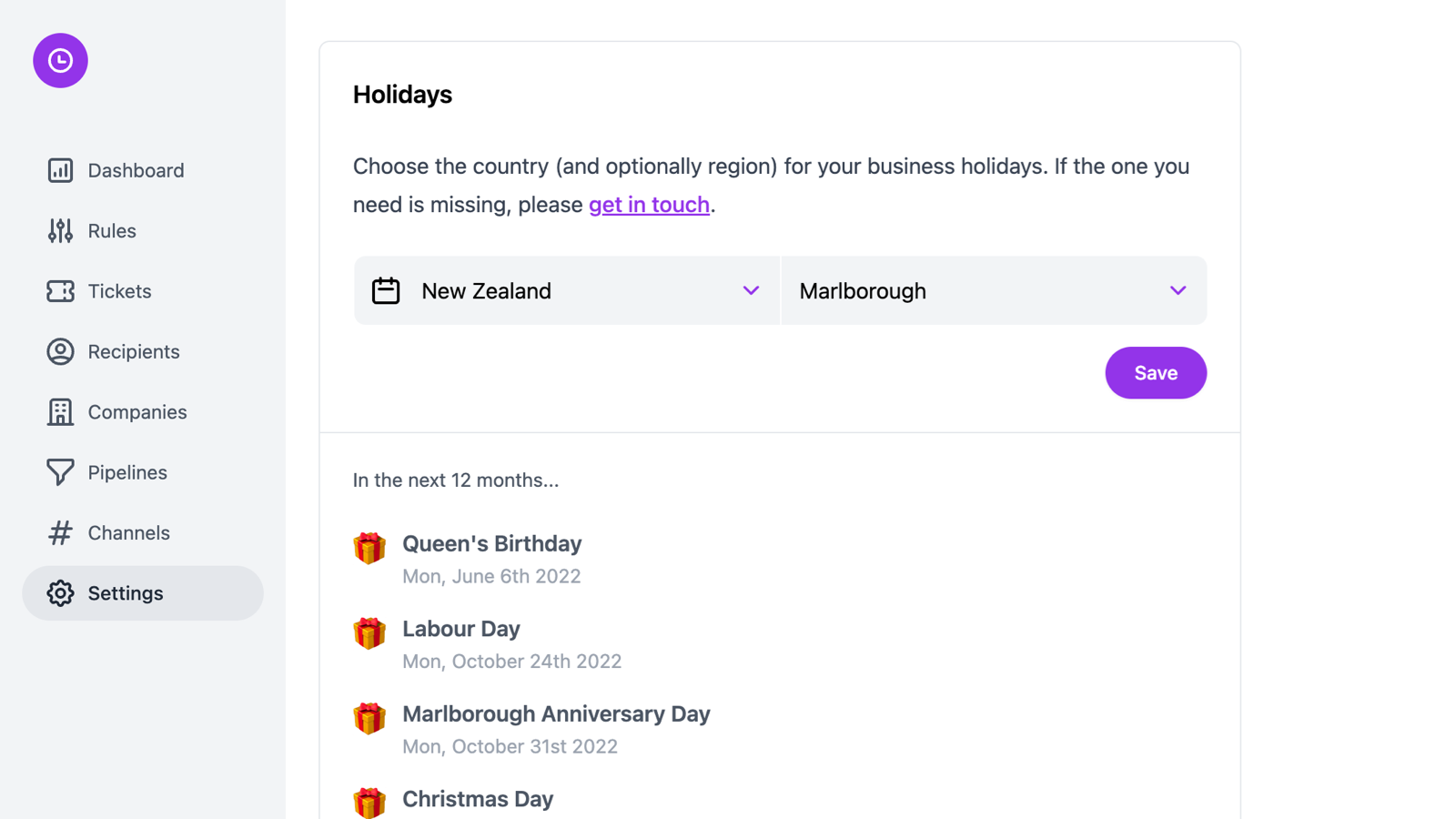Click the Channels hash icon

tap(59, 532)
